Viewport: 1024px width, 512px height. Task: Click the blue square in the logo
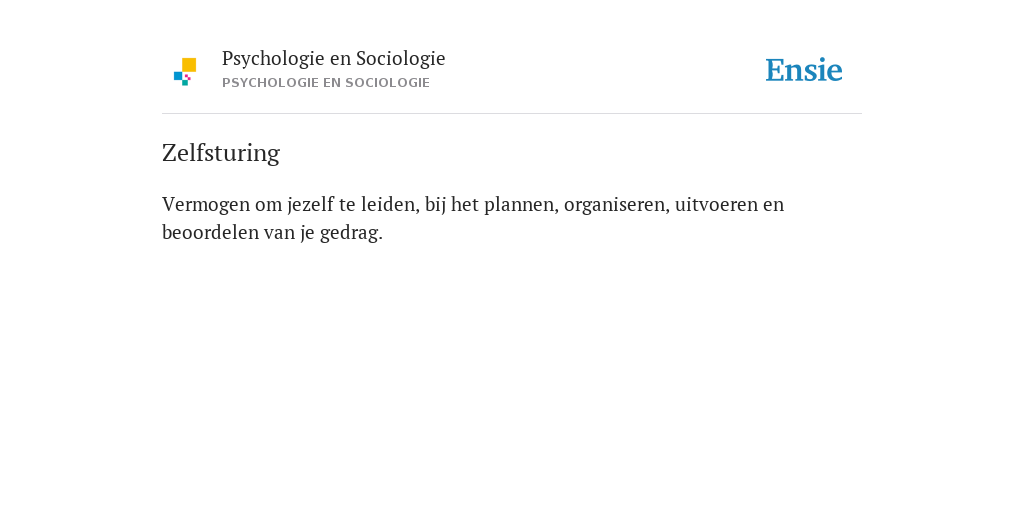178,76
